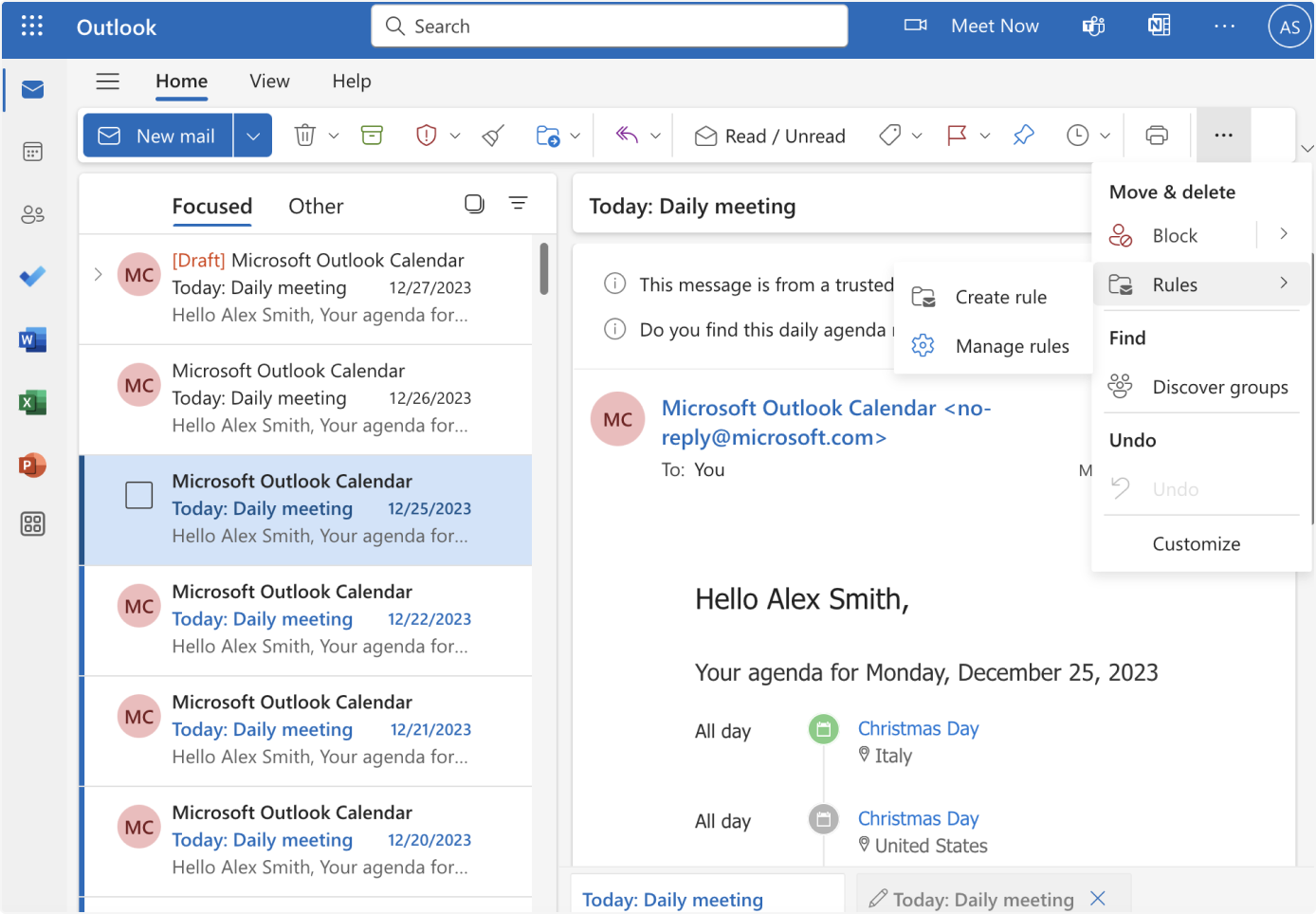Enable select-all conversations mode

474,203
